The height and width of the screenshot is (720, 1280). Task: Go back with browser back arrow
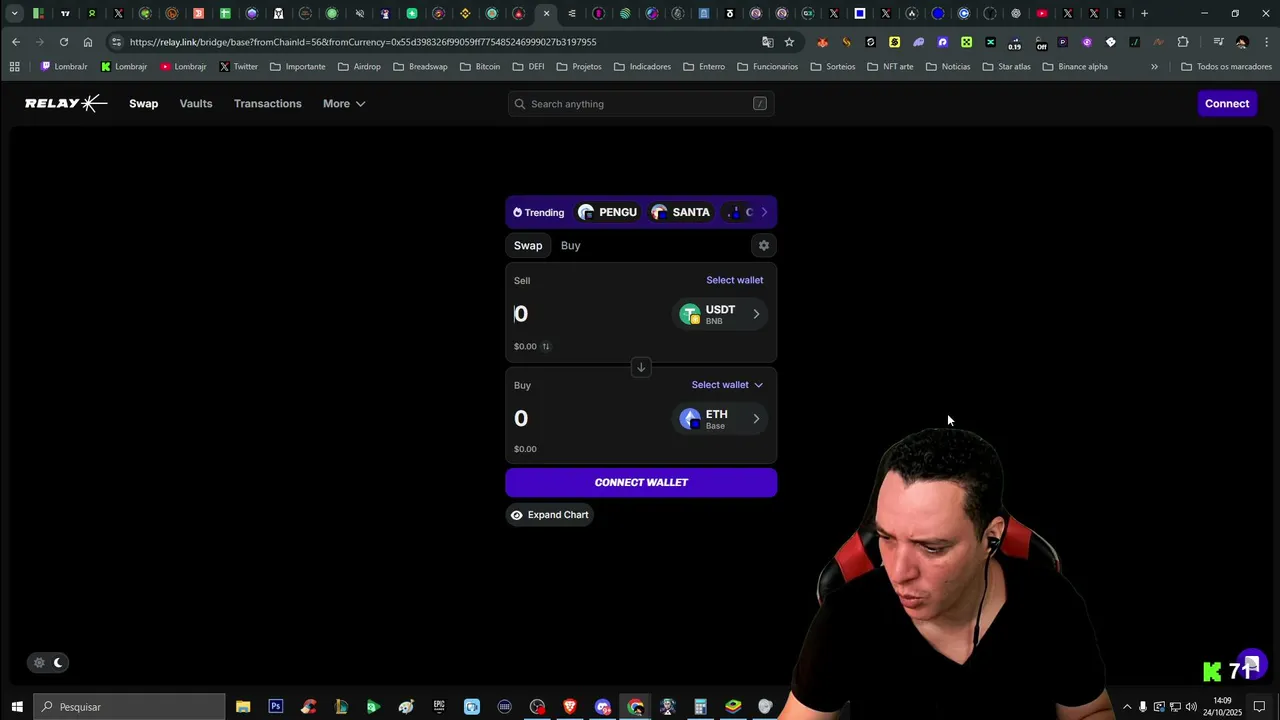tap(16, 42)
